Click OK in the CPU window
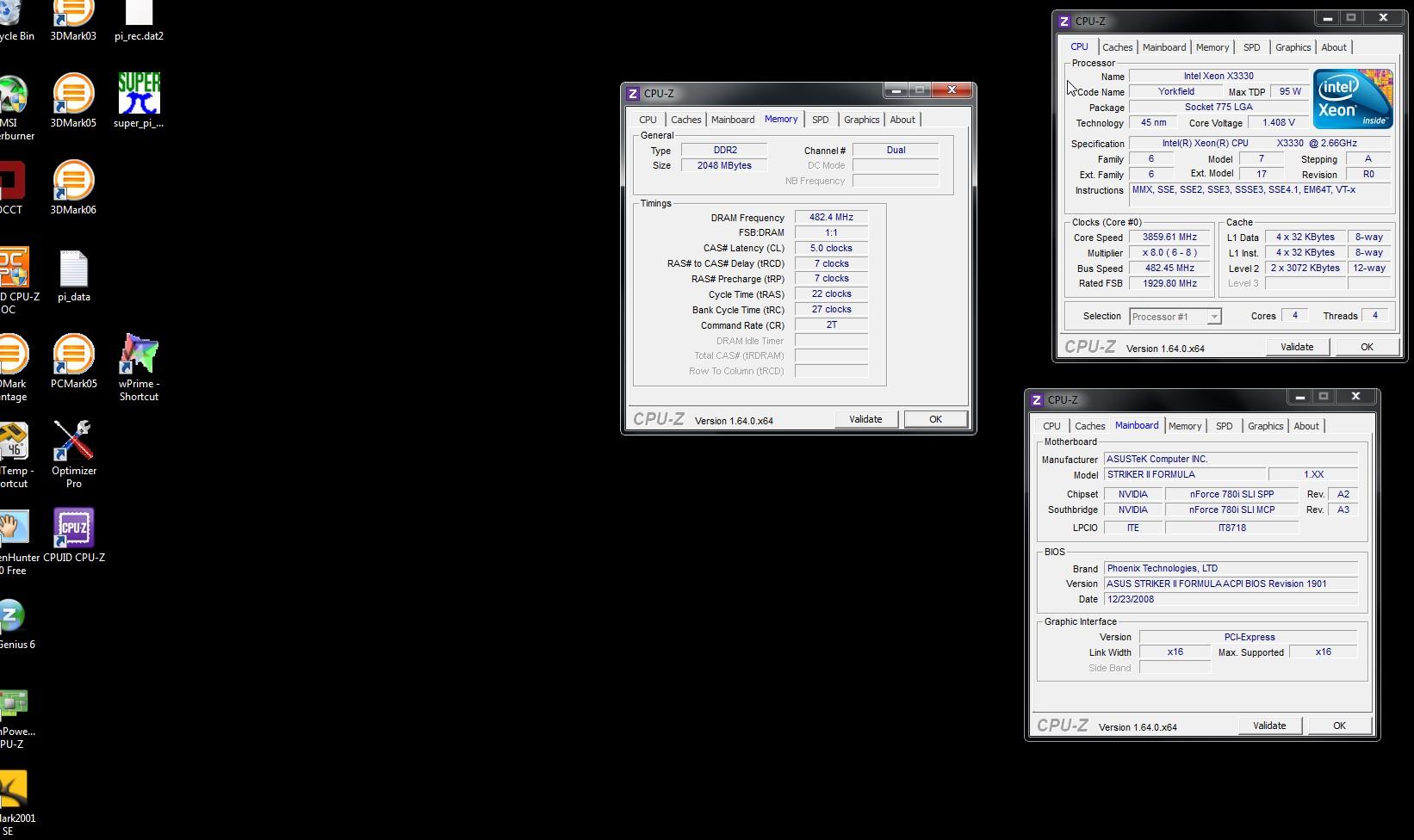1414x840 pixels. (x=1367, y=347)
